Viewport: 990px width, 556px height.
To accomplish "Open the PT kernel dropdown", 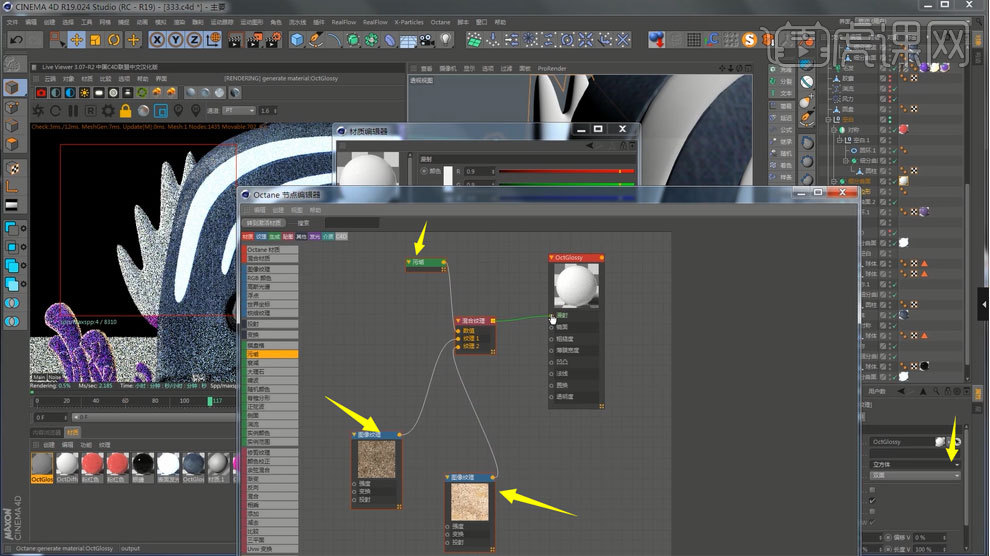I will [x=241, y=110].
